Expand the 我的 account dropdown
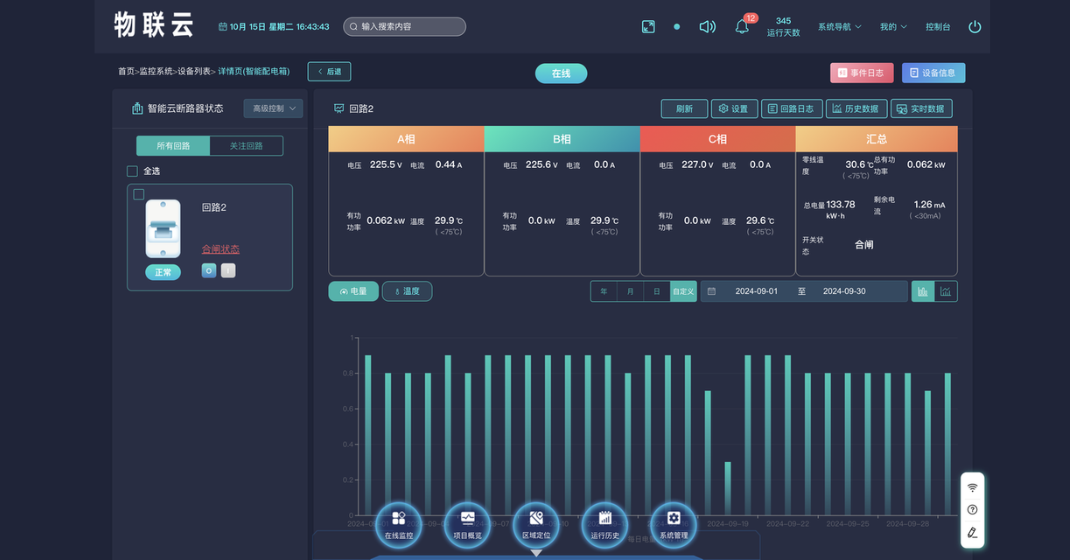The width and height of the screenshot is (1070, 560). coord(893,27)
